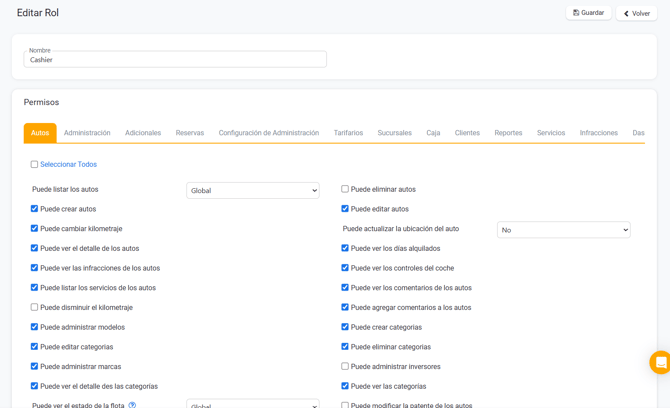670x408 pixels.
Task: Toggle Puede administrar inversores checkbox
Action: click(x=345, y=367)
